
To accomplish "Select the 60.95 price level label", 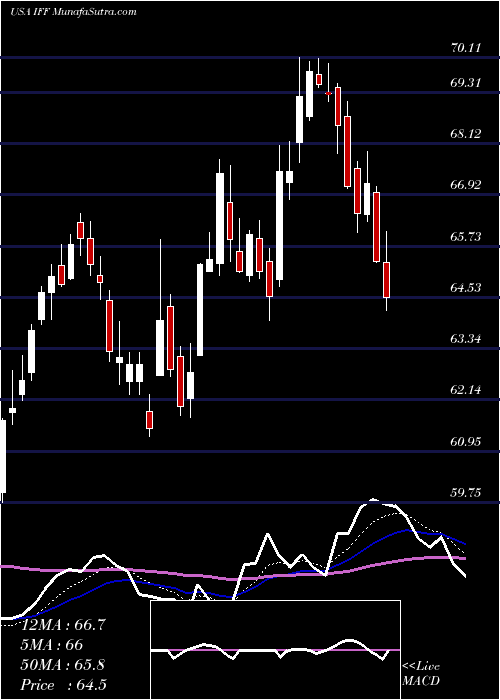I will [465, 442].
